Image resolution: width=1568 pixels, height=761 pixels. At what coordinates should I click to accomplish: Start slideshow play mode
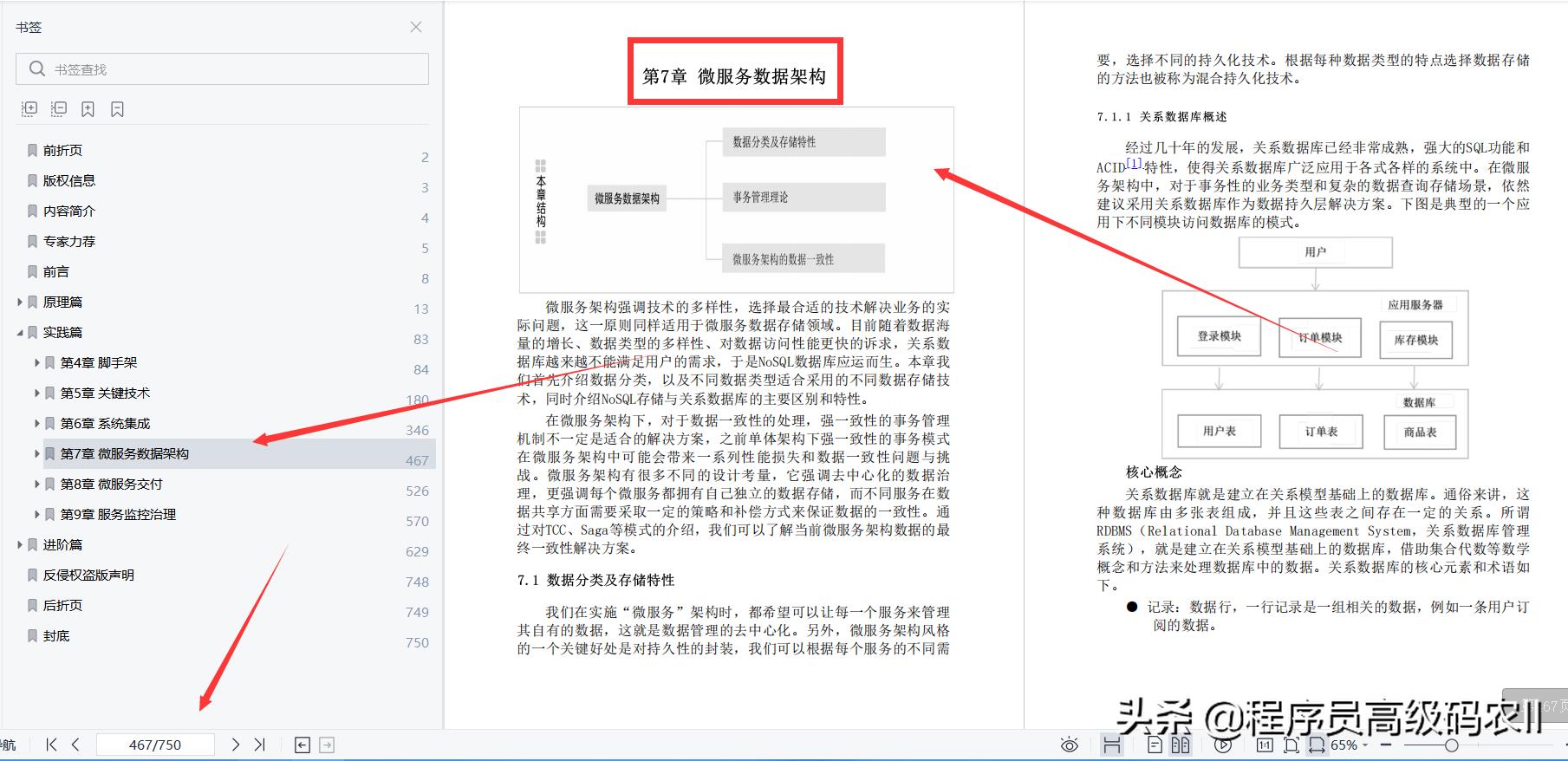coord(1223,745)
